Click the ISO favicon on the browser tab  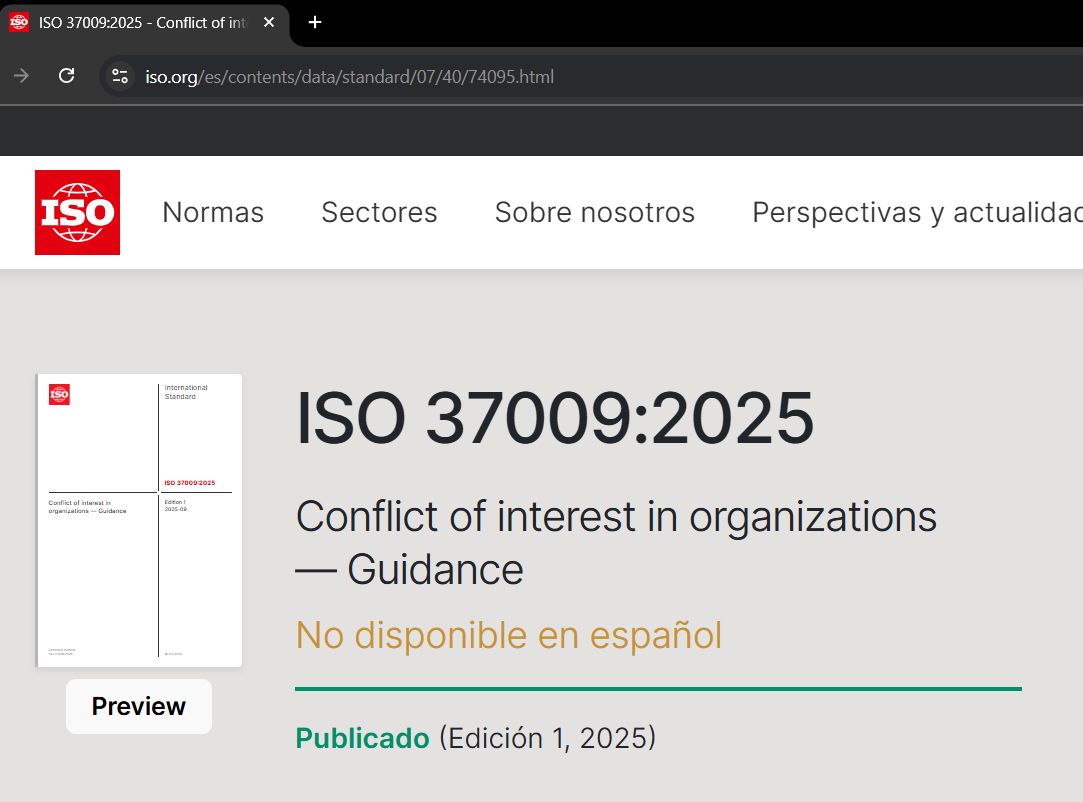19,22
